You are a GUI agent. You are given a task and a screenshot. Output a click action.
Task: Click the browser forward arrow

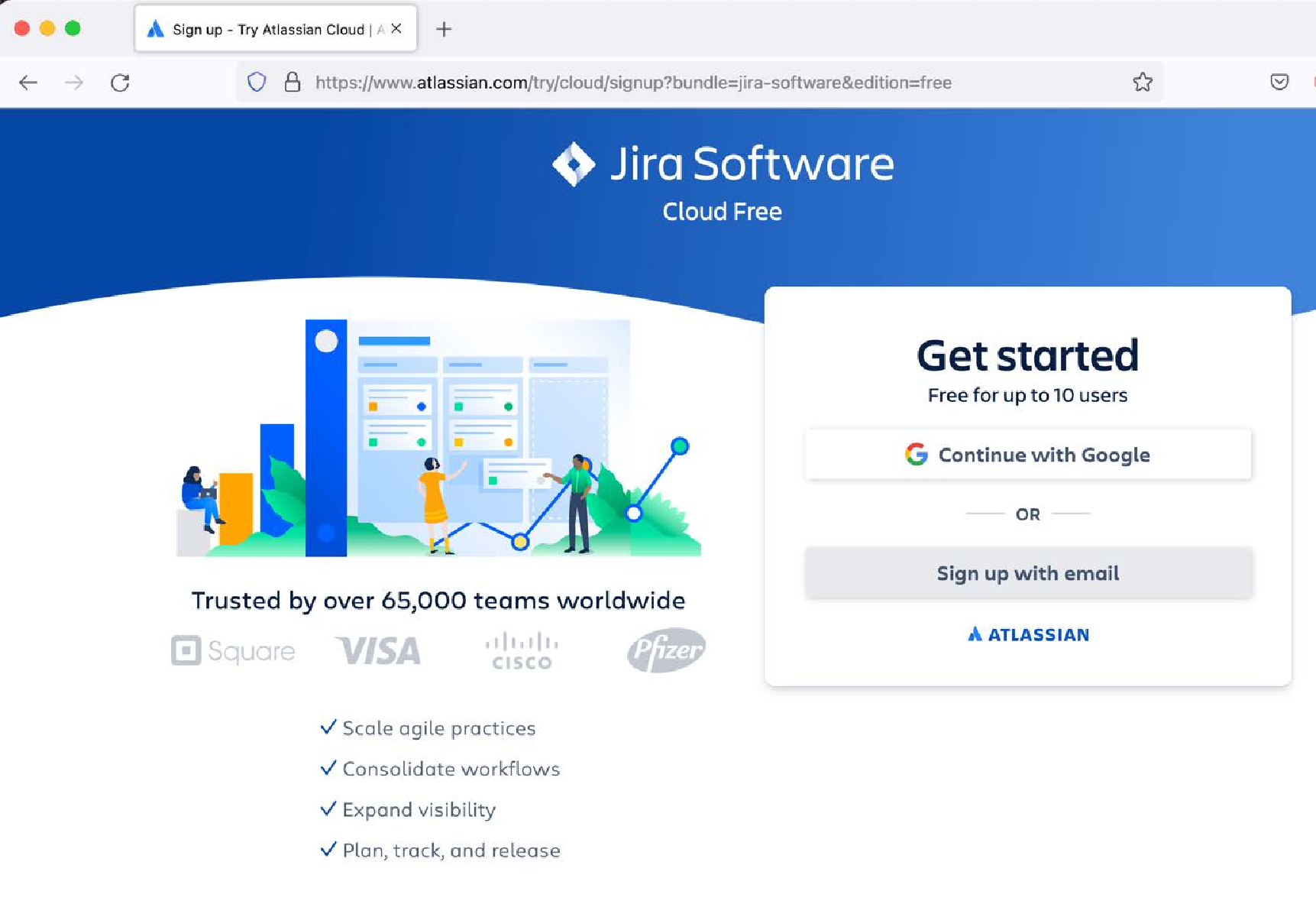click(x=74, y=83)
